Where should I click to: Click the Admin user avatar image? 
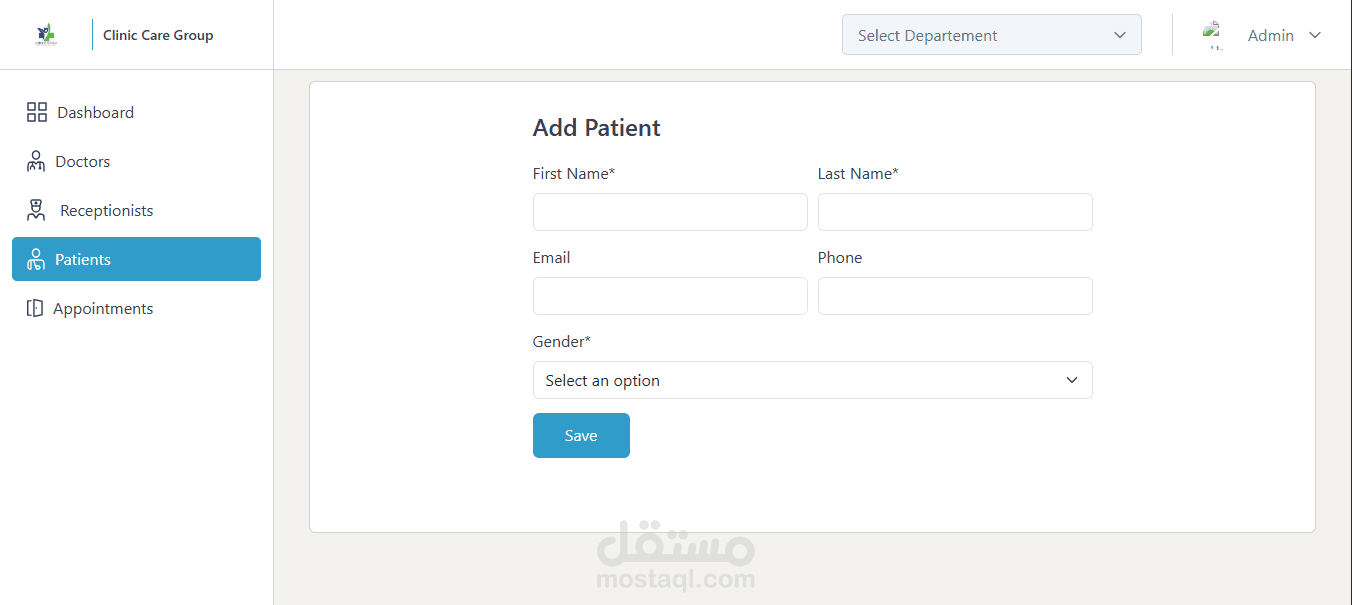point(1214,35)
